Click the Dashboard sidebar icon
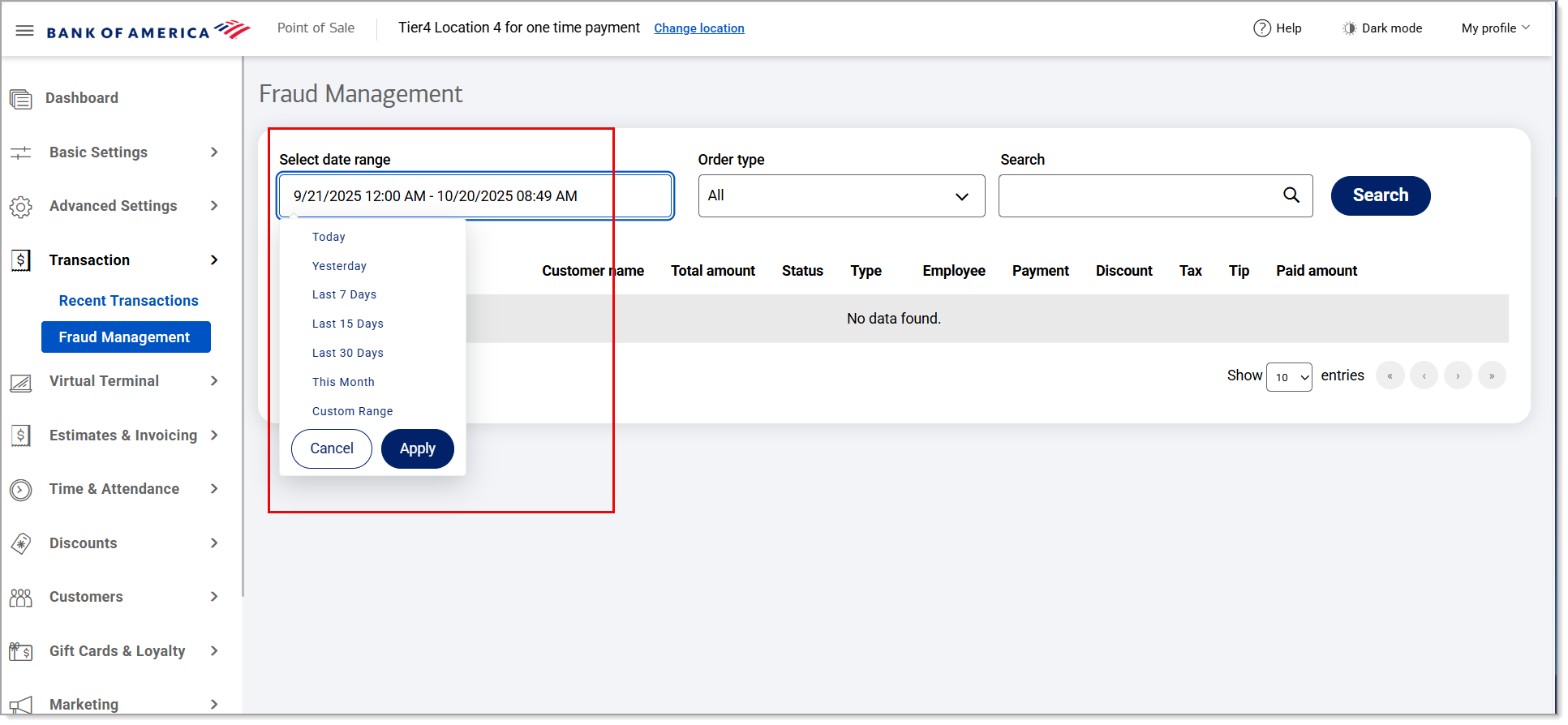 coord(21,99)
